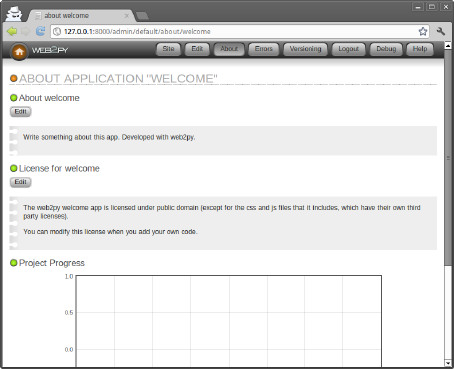The width and height of the screenshot is (454, 369).
Task: Click the address bar URL field
Action: click(x=233, y=31)
